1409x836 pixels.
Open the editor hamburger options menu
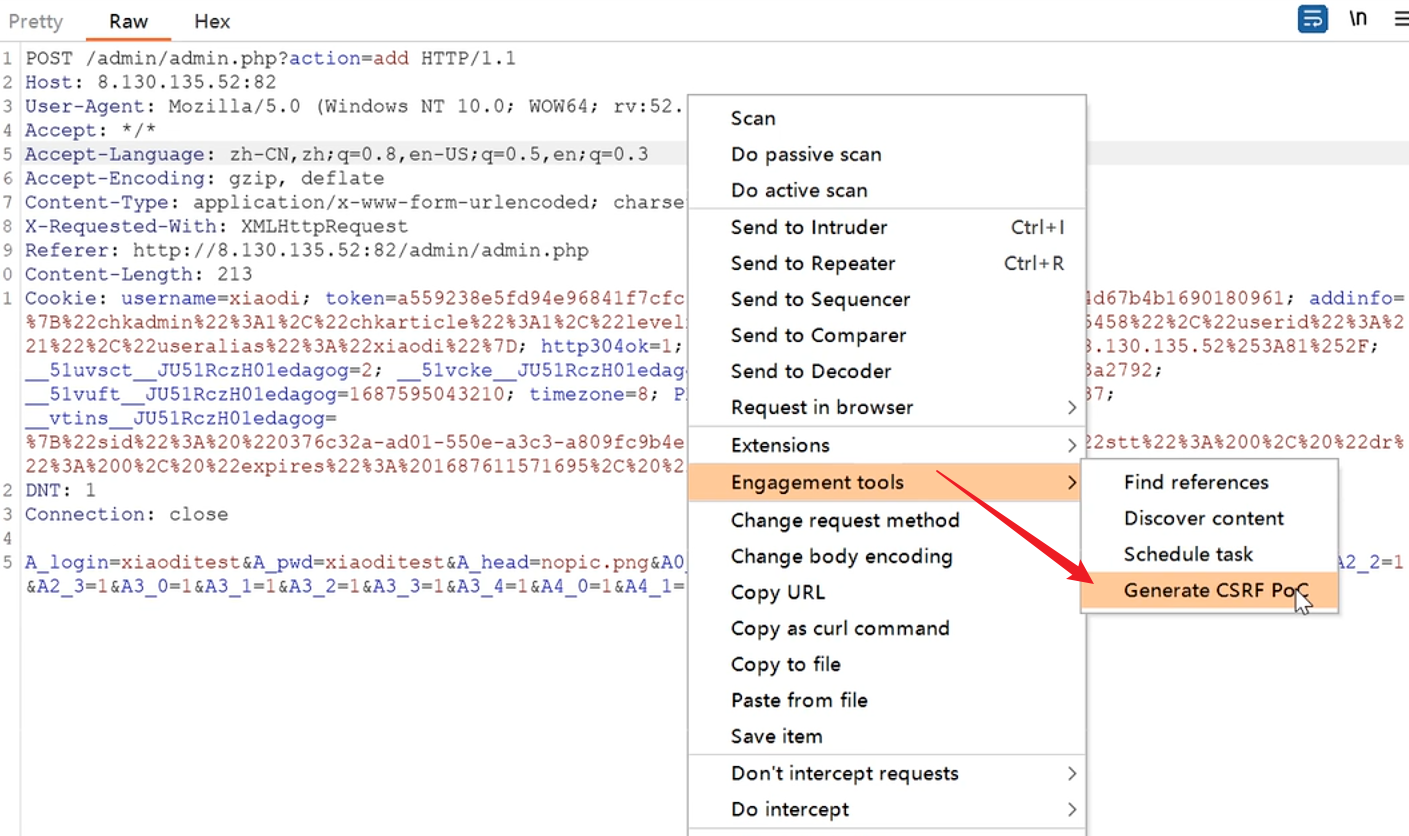tap(1400, 19)
